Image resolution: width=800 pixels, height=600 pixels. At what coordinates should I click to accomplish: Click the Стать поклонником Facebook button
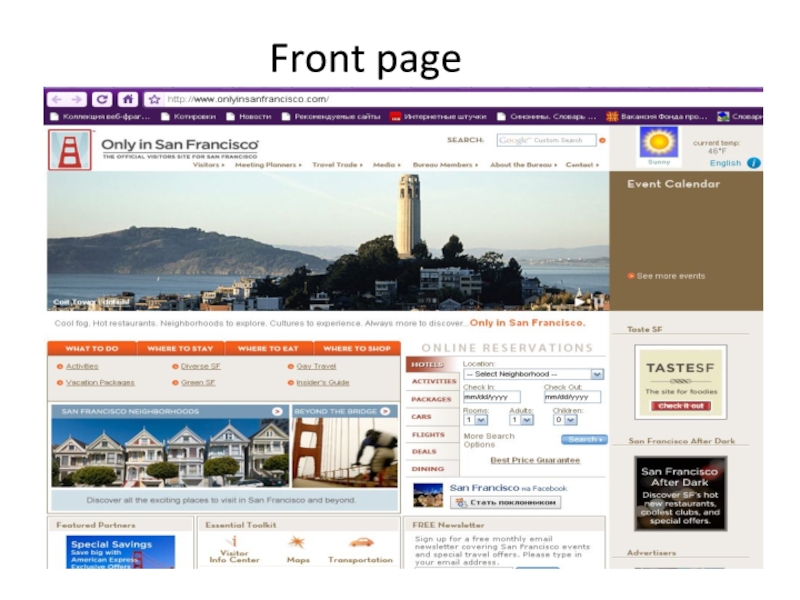point(506,503)
